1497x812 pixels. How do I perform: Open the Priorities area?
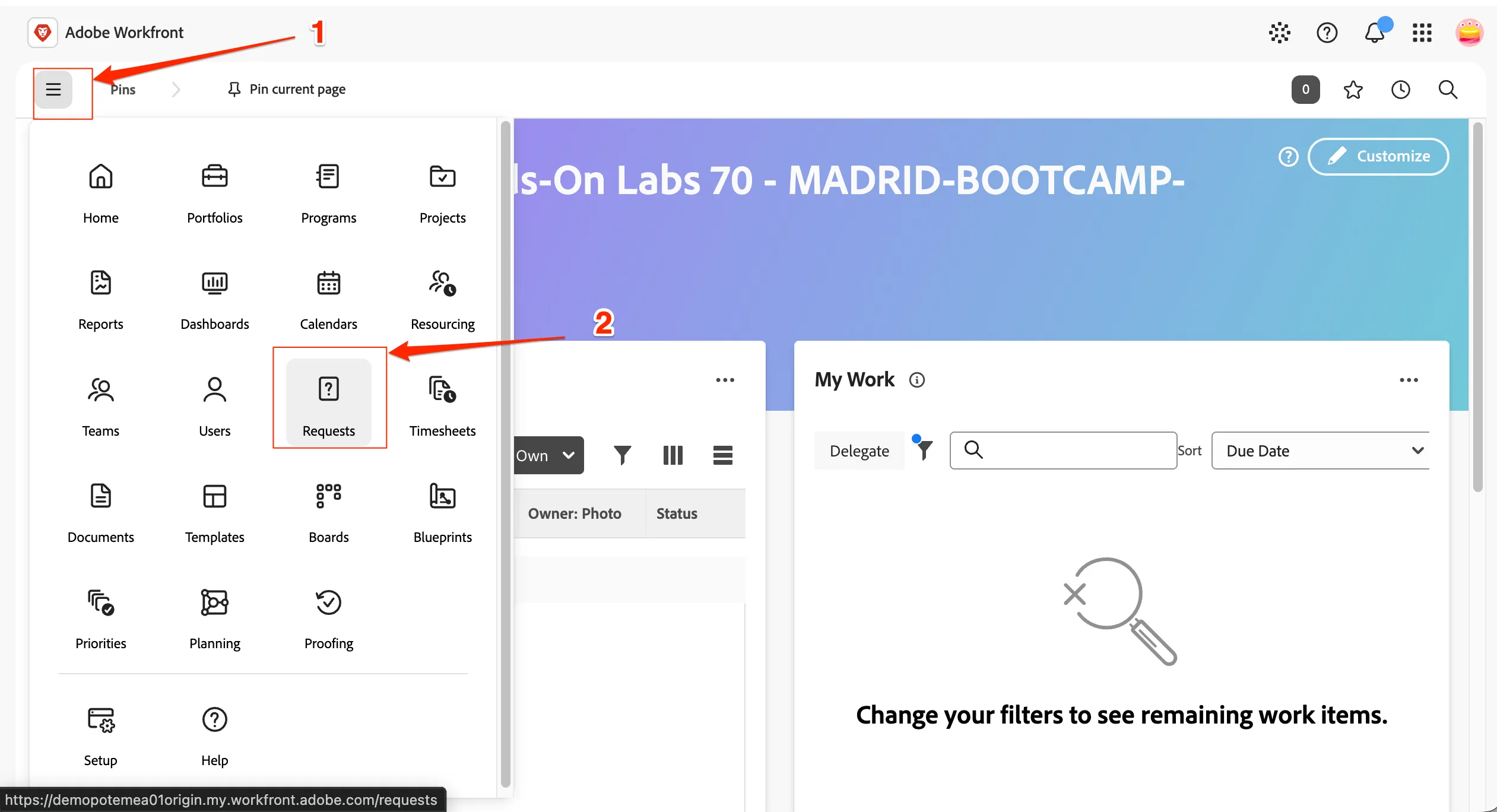tap(100, 619)
